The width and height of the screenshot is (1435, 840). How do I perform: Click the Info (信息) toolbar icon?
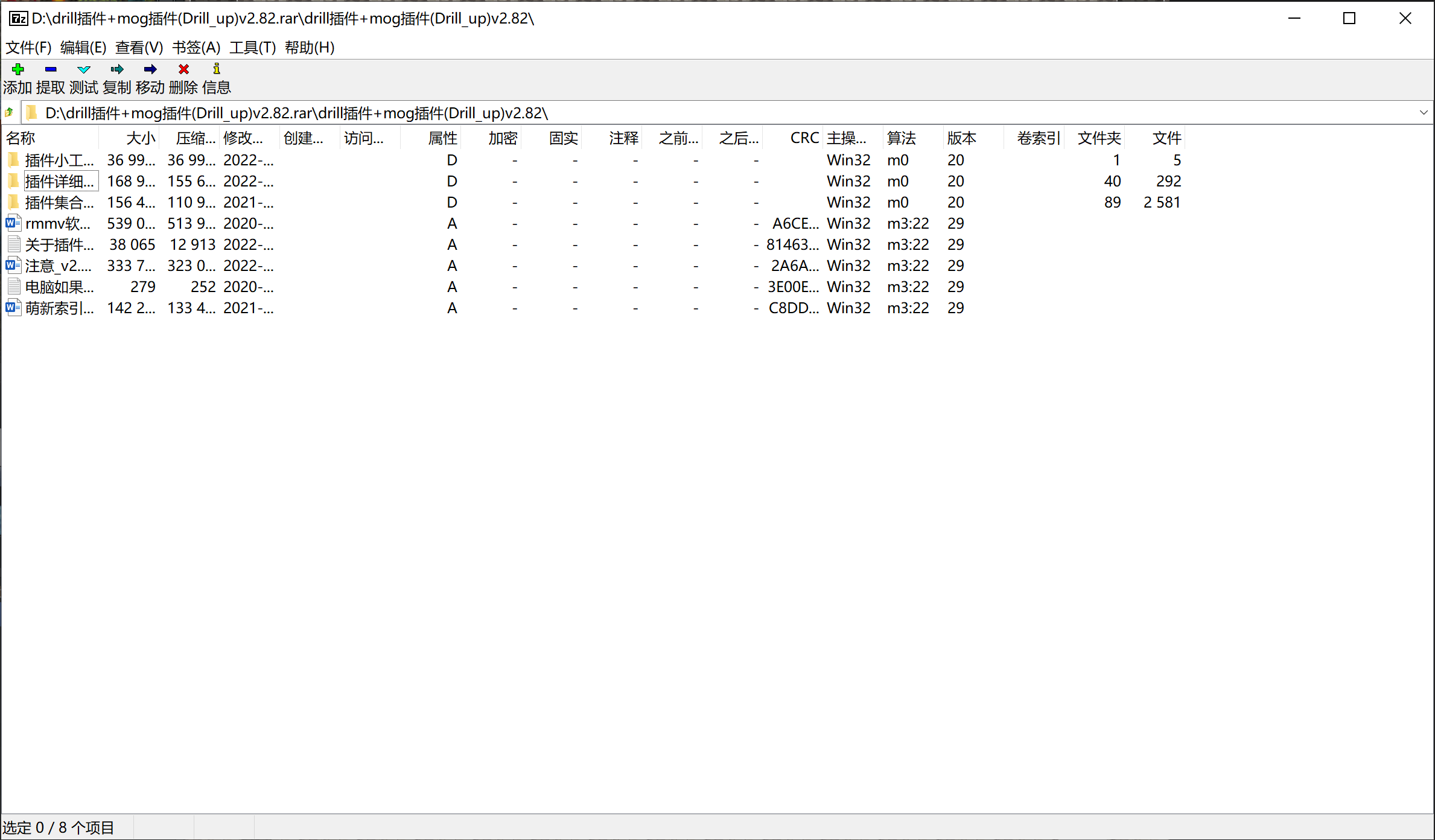(x=217, y=69)
